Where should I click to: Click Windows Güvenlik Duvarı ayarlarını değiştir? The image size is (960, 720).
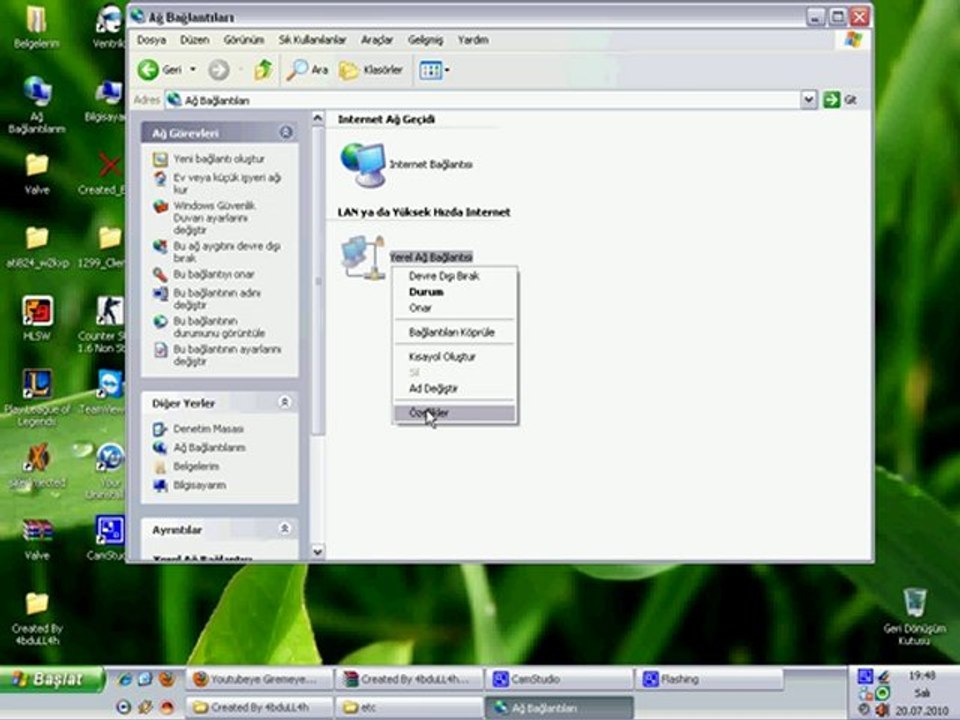point(214,217)
